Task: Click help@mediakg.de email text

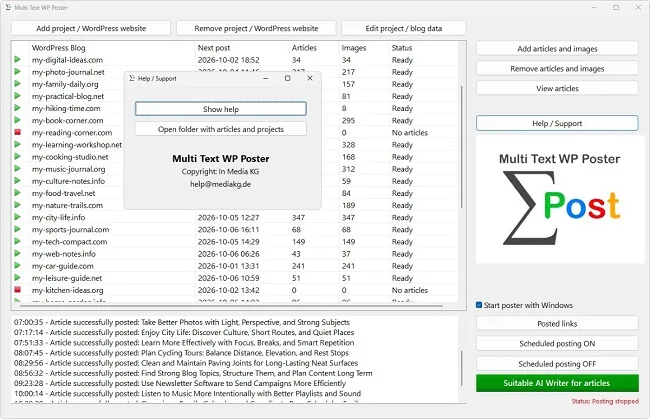Action: tap(221, 184)
